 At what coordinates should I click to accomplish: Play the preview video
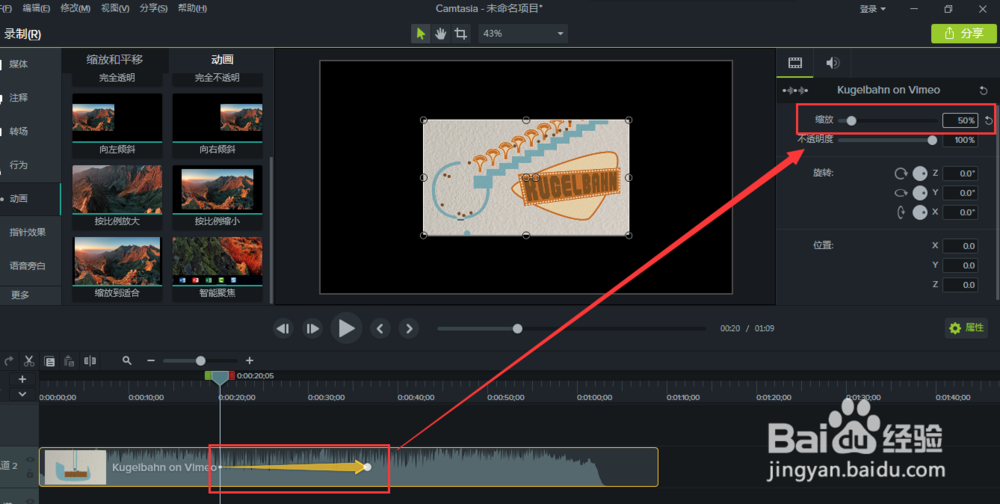pos(346,329)
